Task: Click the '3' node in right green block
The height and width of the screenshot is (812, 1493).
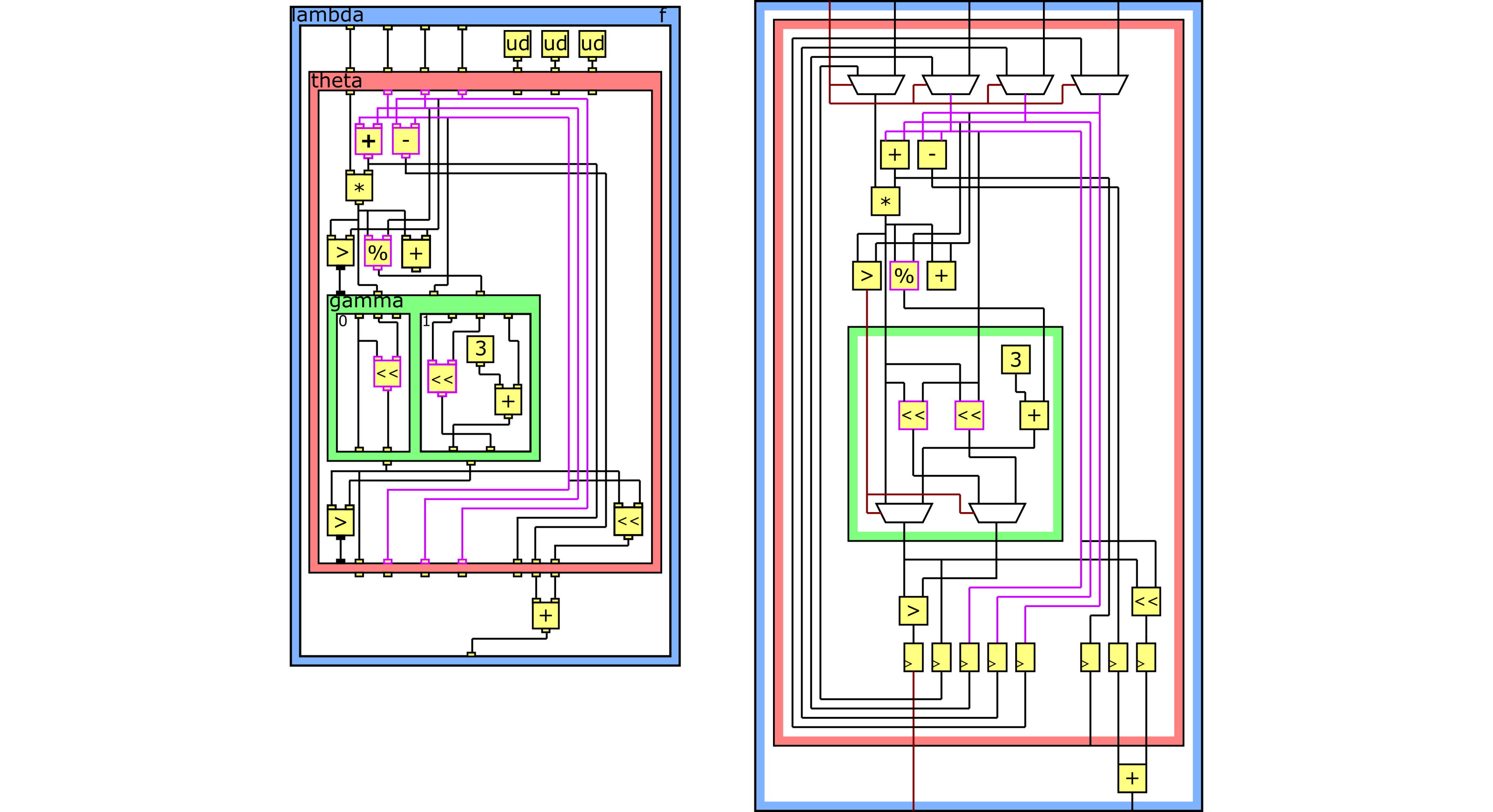Action: point(1015,359)
